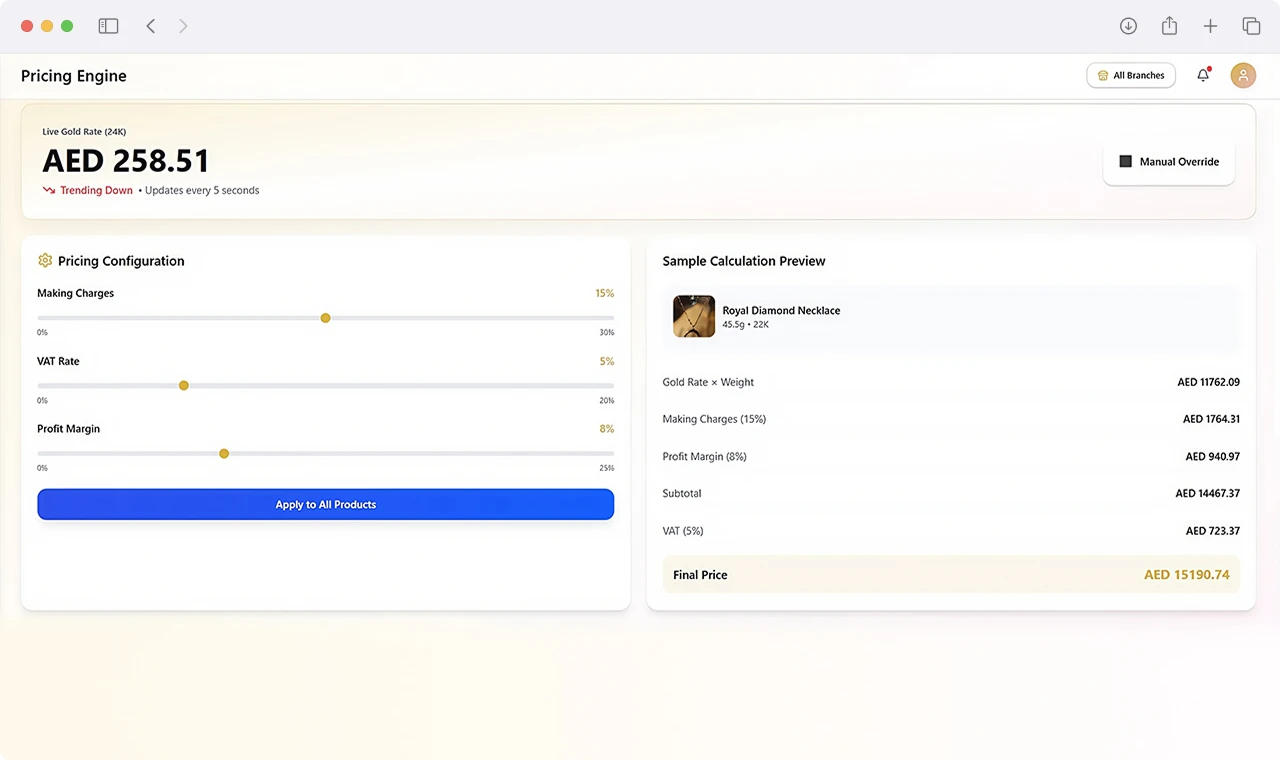Open a new tab with plus icon
Viewport: 1280px width, 760px height.
click(1210, 26)
